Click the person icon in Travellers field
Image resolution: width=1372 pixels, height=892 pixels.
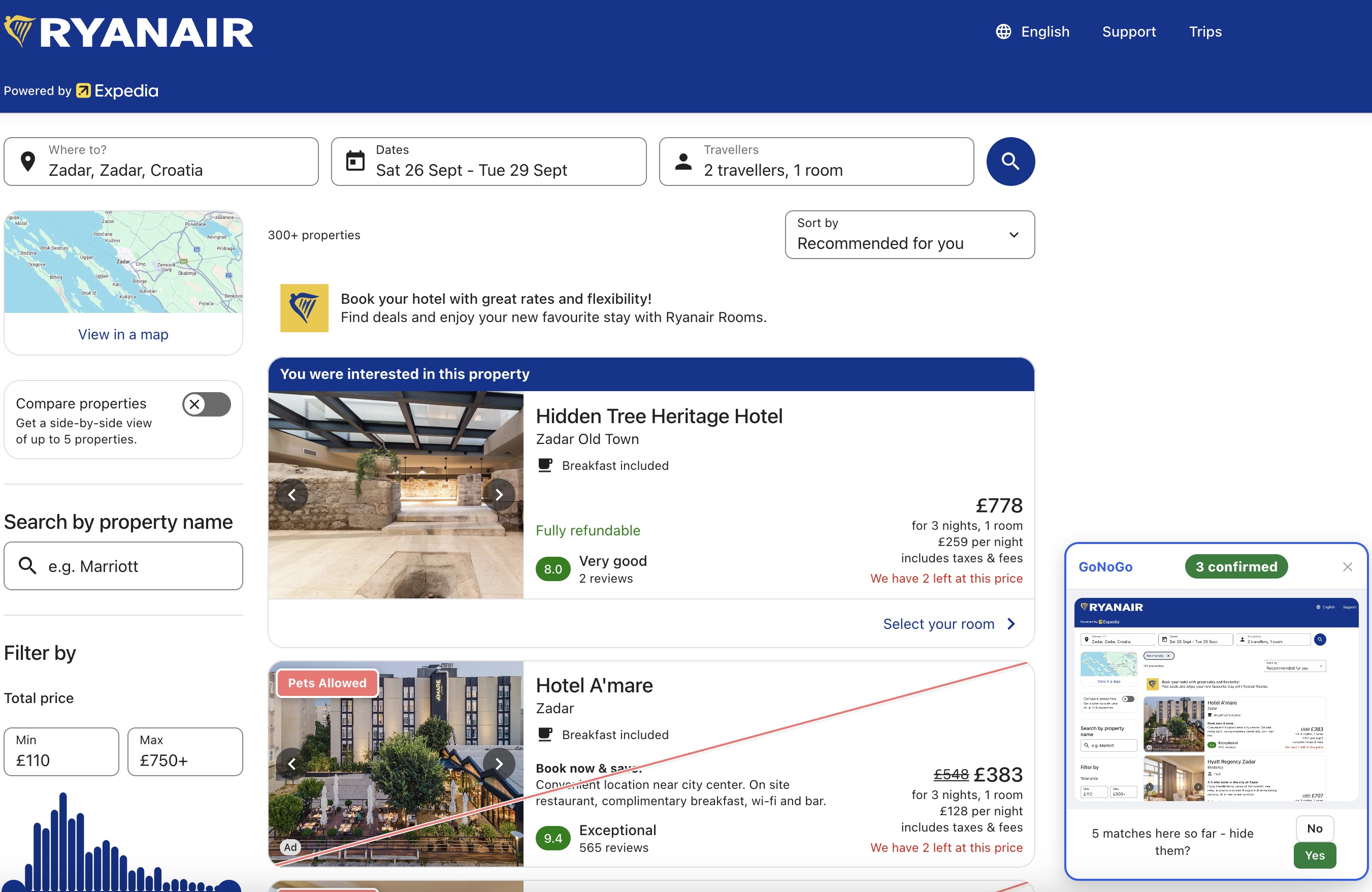point(683,162)
